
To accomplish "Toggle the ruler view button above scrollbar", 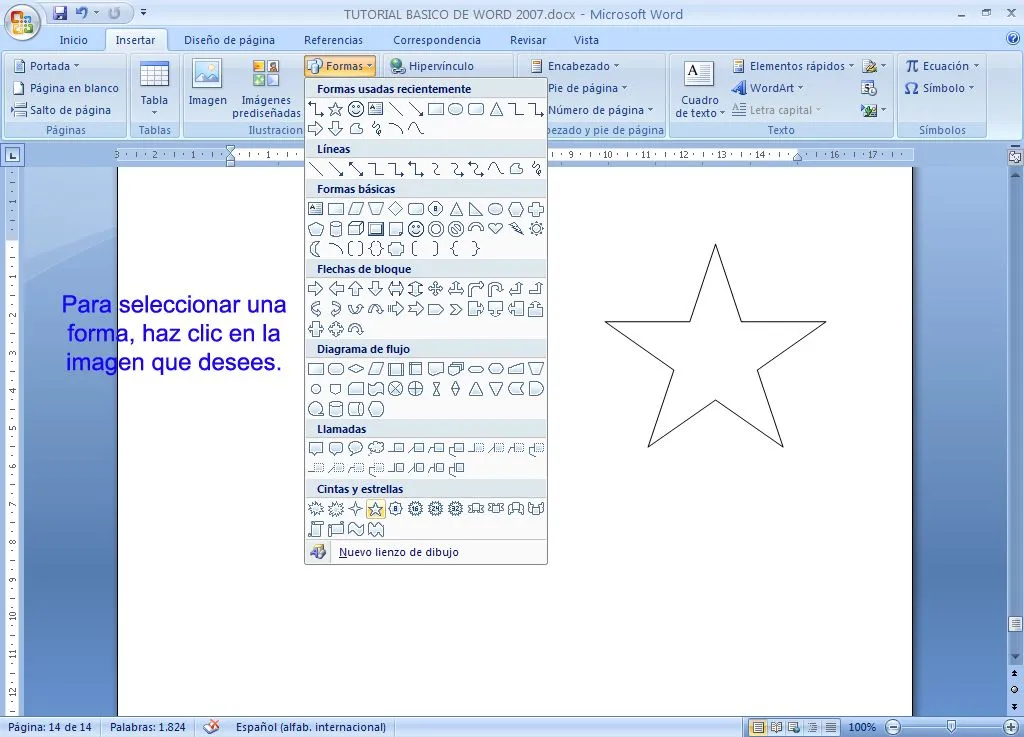I will 1014,157.
